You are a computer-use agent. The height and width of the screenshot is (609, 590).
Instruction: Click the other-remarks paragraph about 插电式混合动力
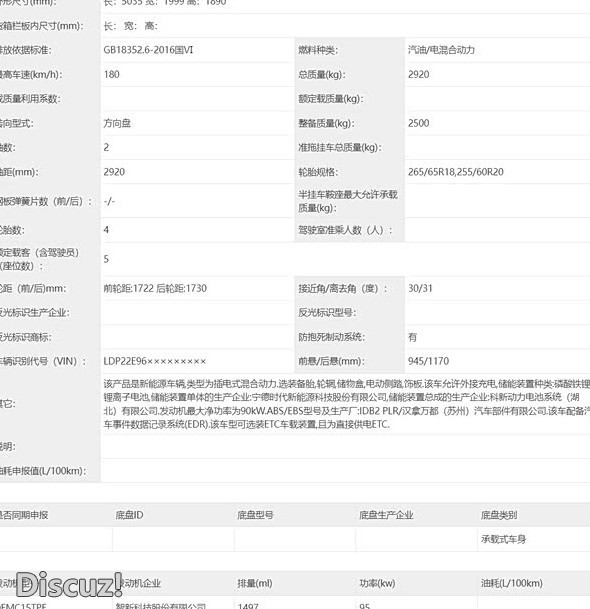[x=346, y=404]
